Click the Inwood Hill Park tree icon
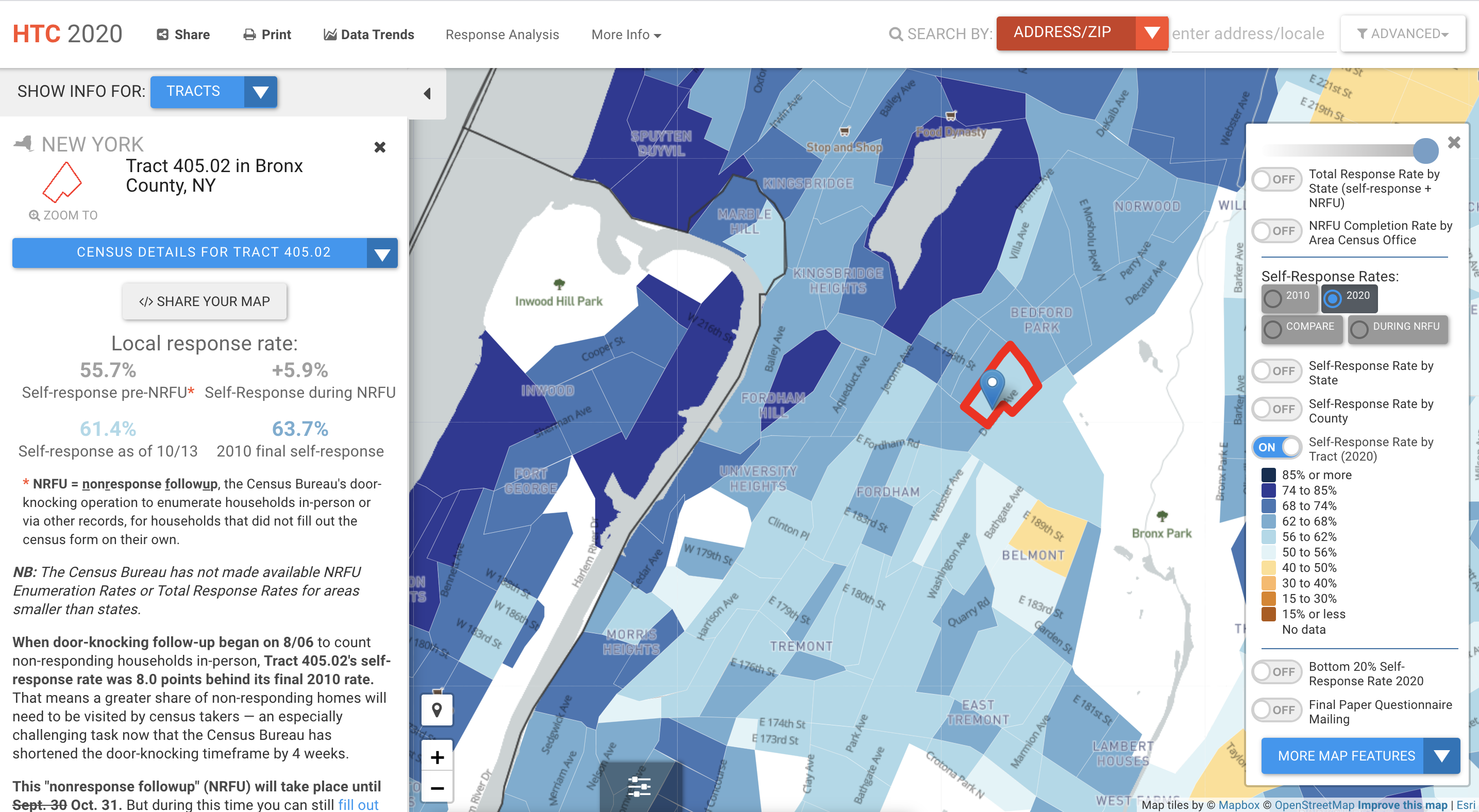The width and height of the screenshot is (1479, 812). tap(559, 284)
